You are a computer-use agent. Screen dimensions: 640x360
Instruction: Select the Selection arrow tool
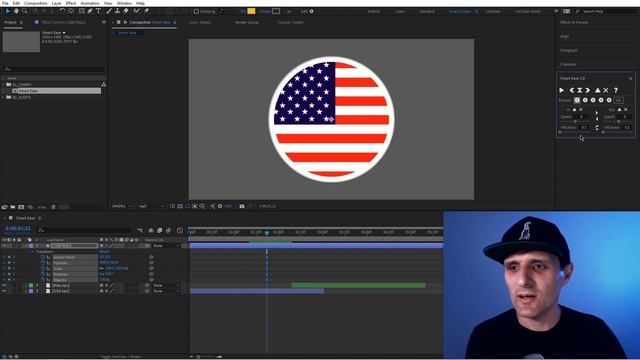[8, 11]
